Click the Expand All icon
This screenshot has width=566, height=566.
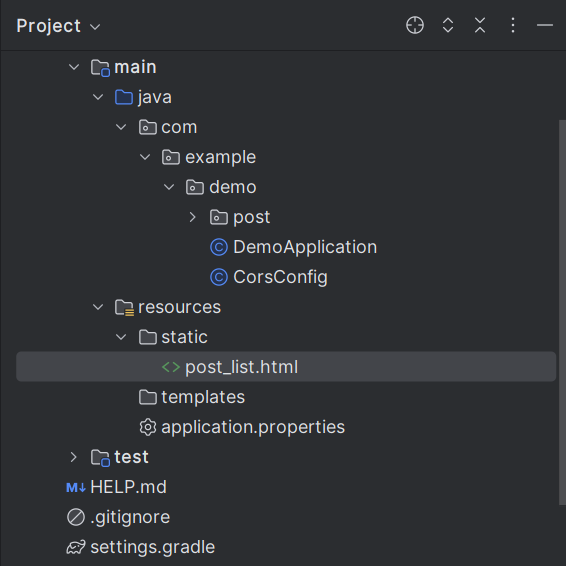coord(448,25)
